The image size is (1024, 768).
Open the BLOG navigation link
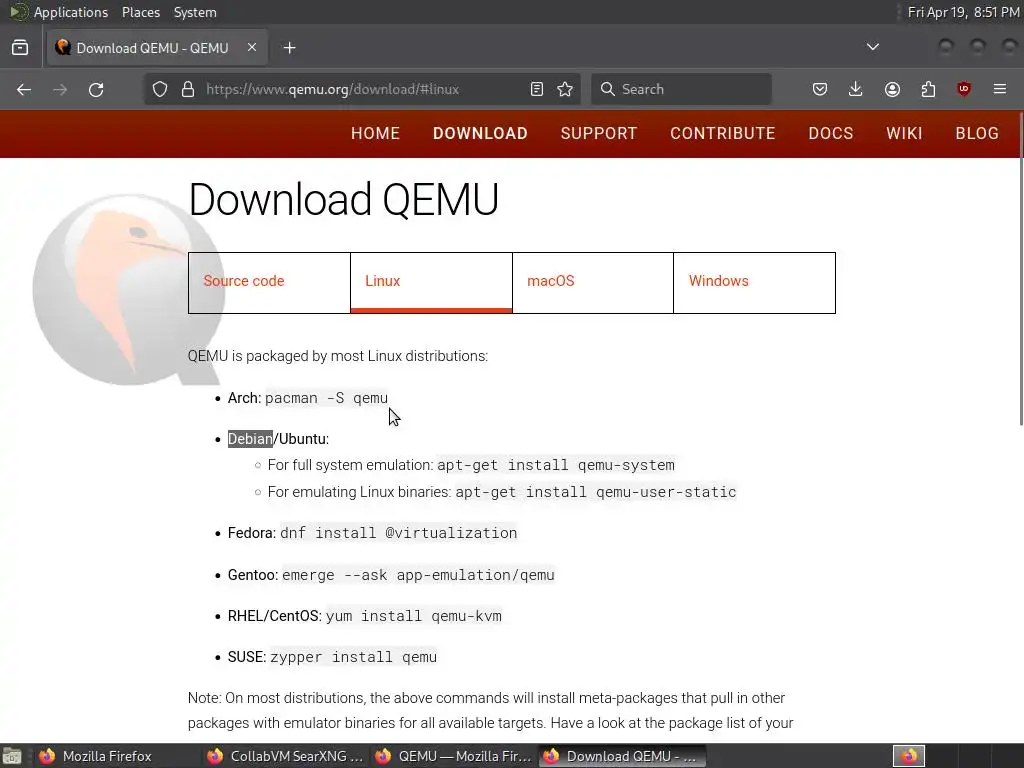point(977,133)
